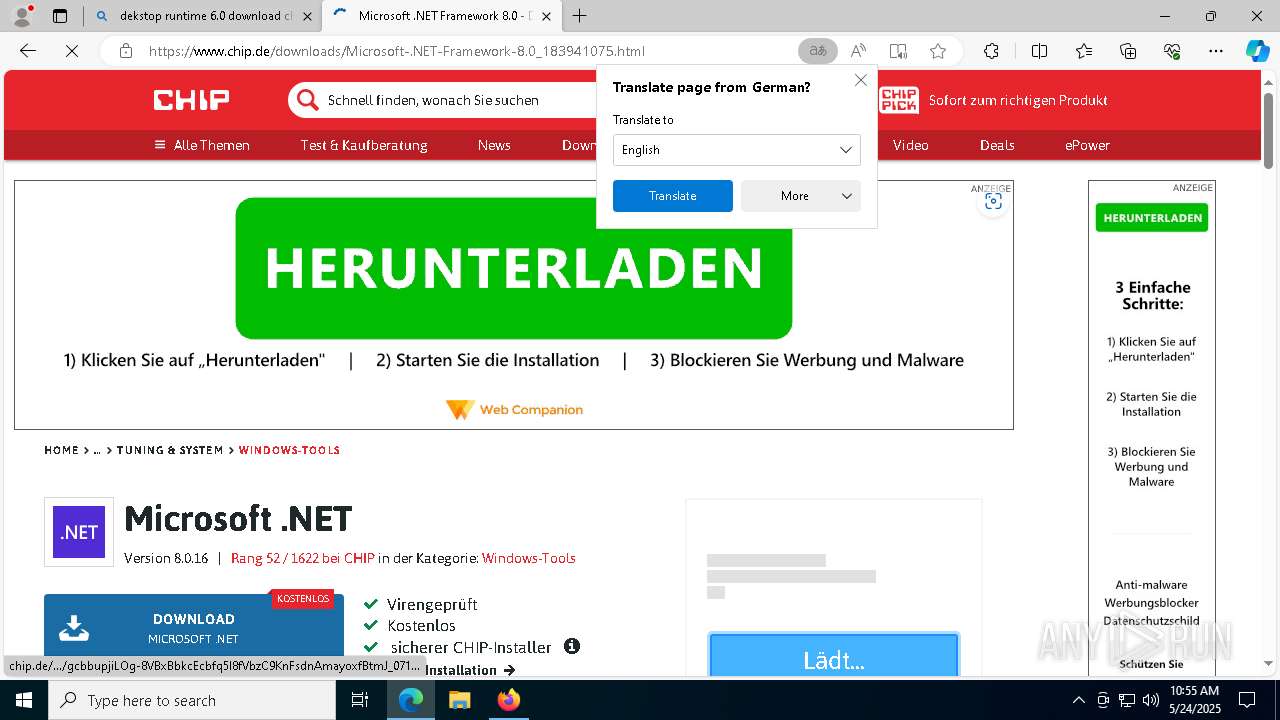The image size is (1280, 720).
Task: Open News menu item
Action: click(x=494, y=145)
